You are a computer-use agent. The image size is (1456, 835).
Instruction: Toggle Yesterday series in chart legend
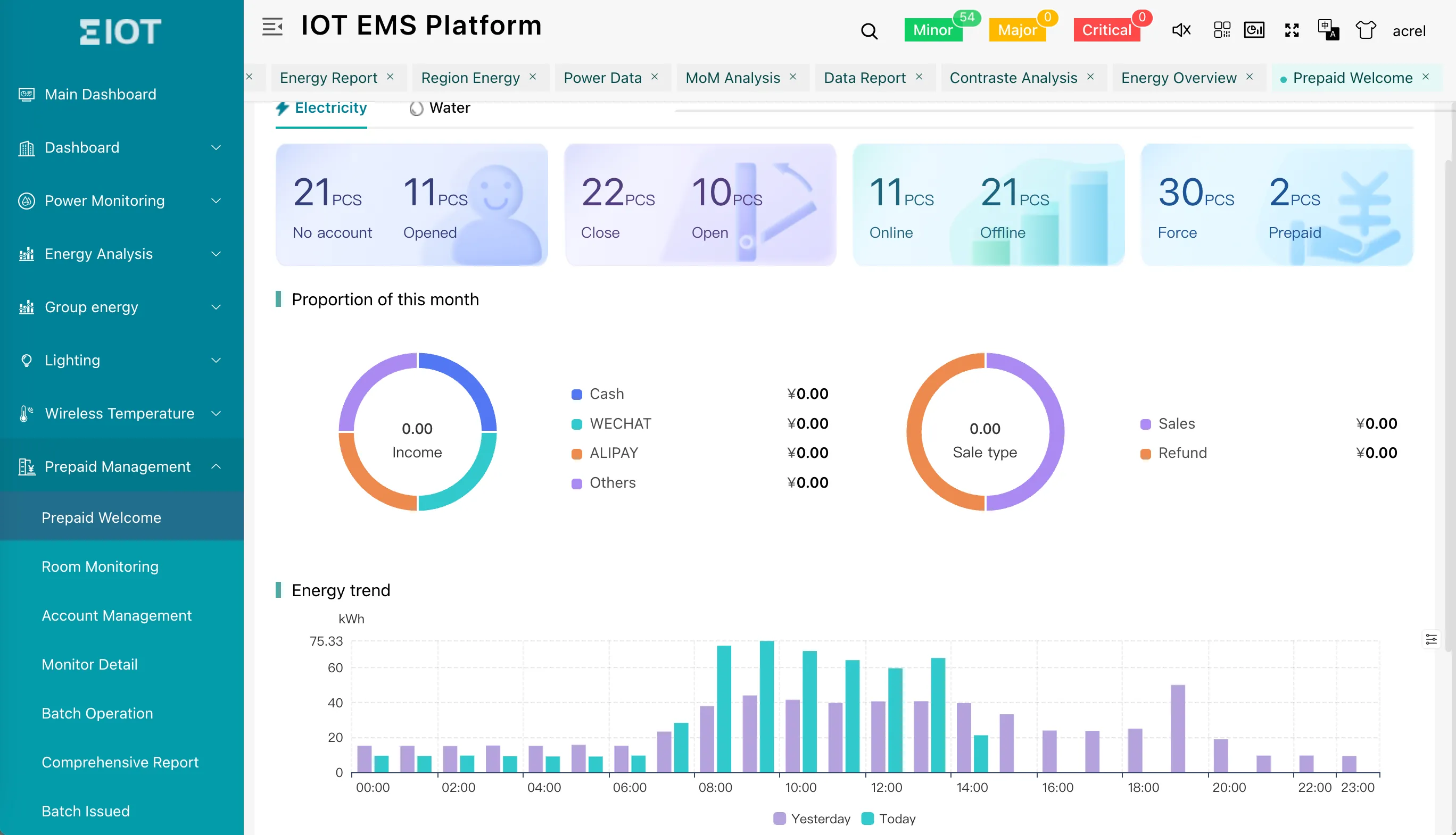click(x=812, y=819)
